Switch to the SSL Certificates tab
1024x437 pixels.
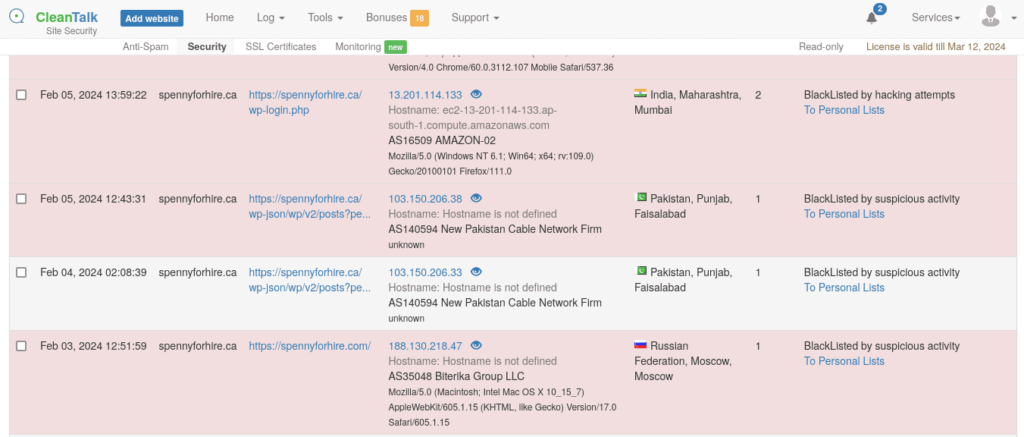281,47
